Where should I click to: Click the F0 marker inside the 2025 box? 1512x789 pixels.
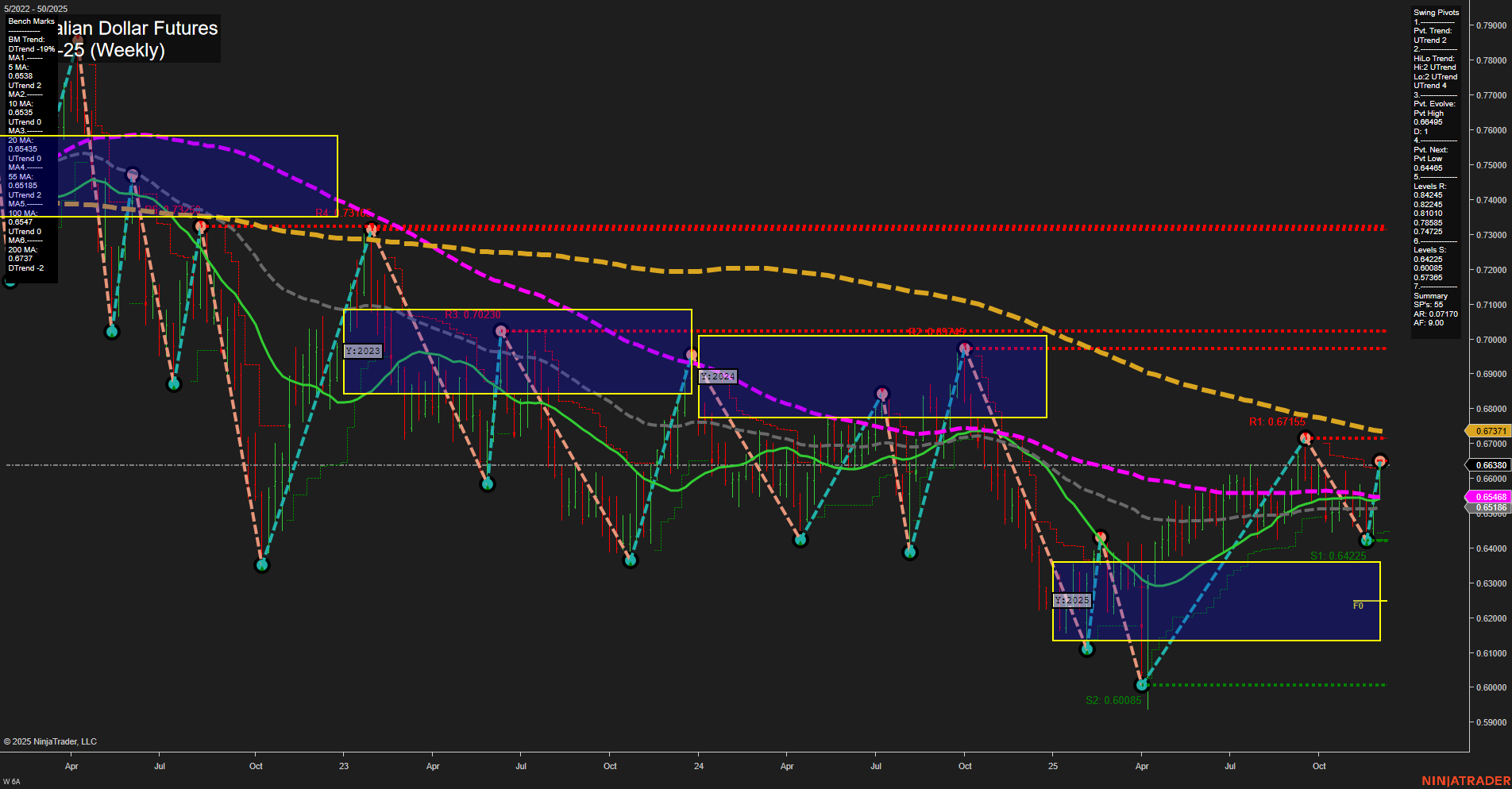click(1357, 604)
